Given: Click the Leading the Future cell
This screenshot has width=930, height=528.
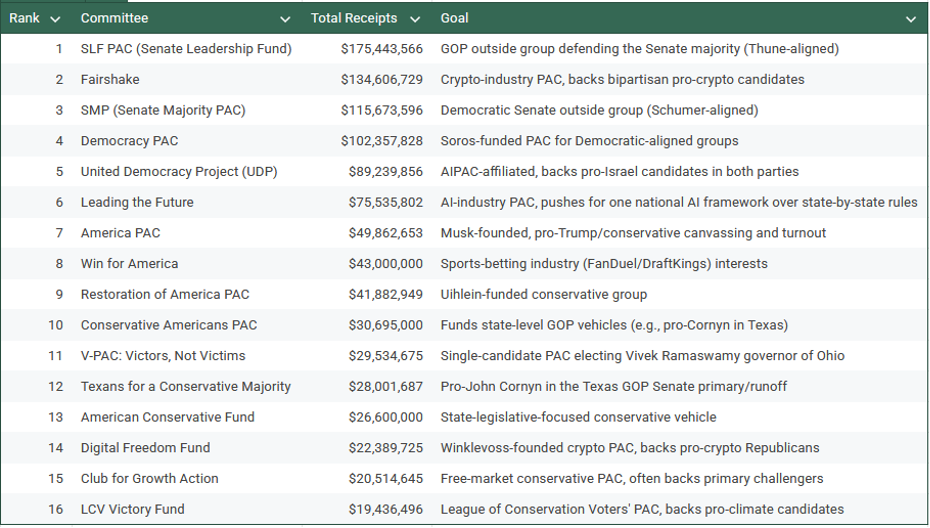Looking at the screenshot, I should tap(187, 202).
